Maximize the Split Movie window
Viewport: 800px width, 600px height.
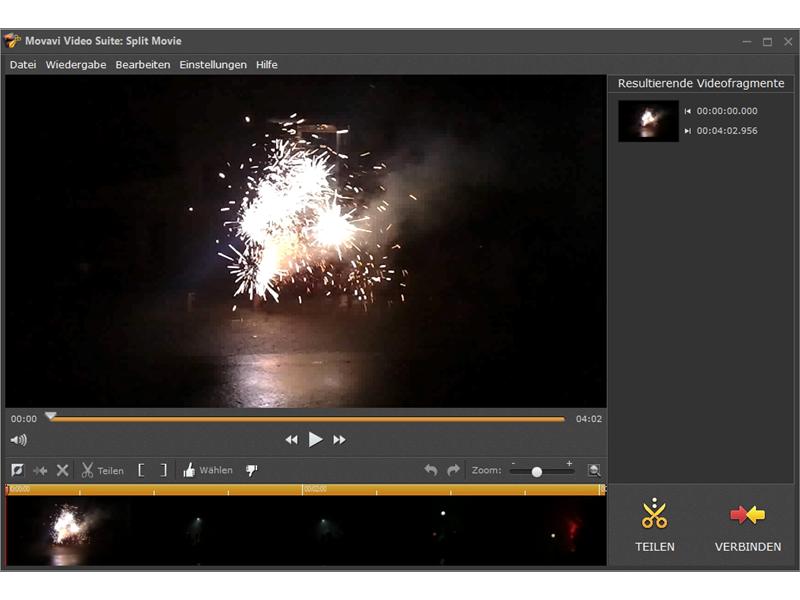click(767, 41)
